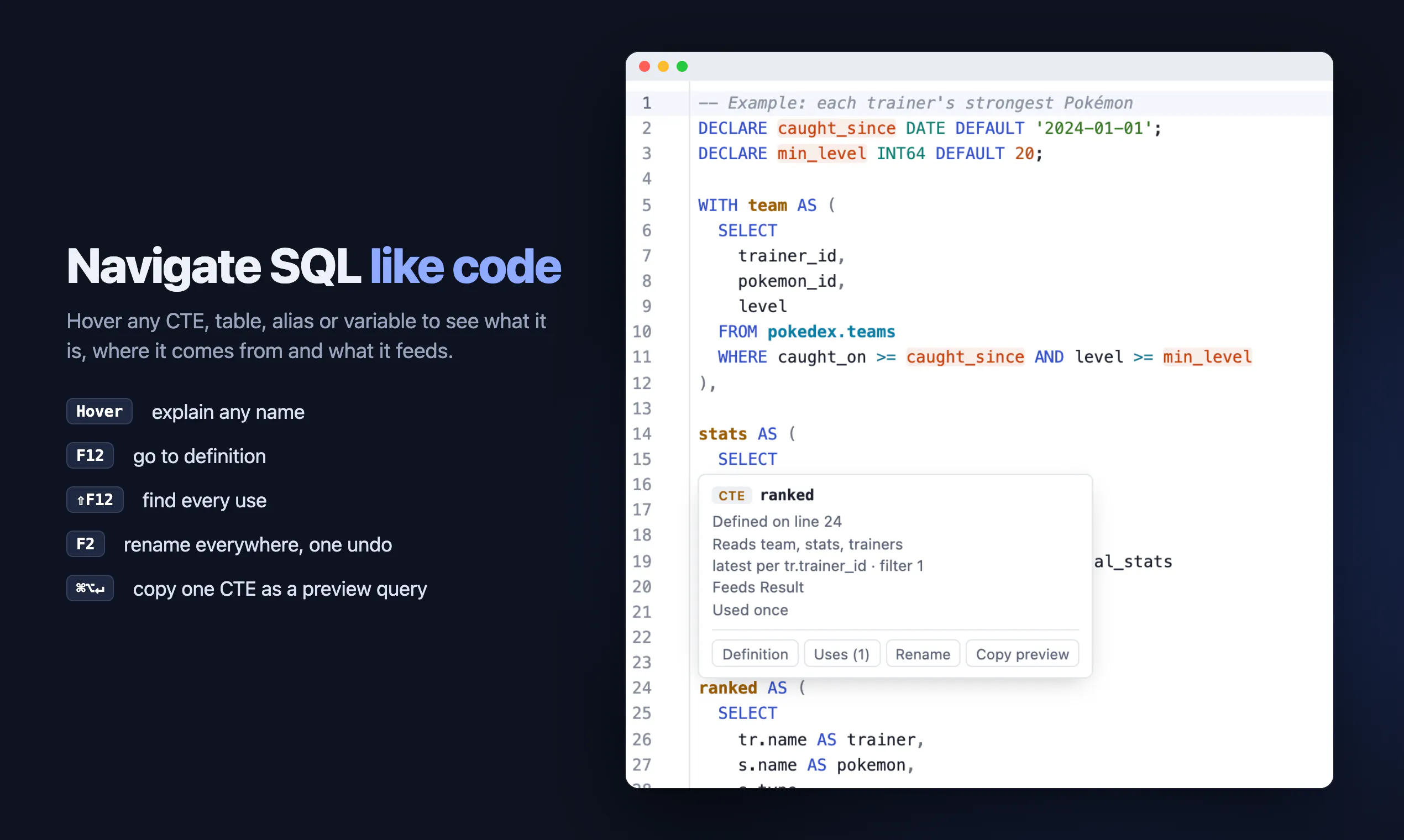Click the F12 key badge for go to definition
1404x840 pixels.
pyautogui.click(x=90, y=455)
